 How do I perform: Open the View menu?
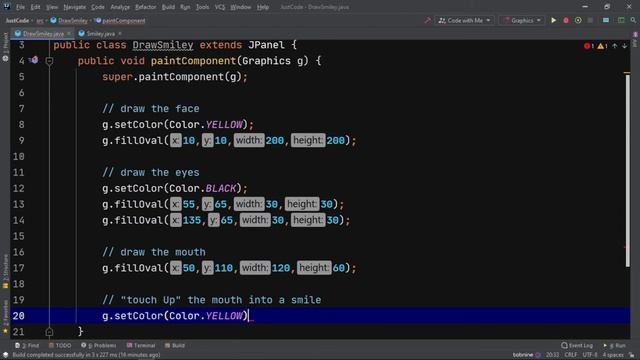pos(52,7)
